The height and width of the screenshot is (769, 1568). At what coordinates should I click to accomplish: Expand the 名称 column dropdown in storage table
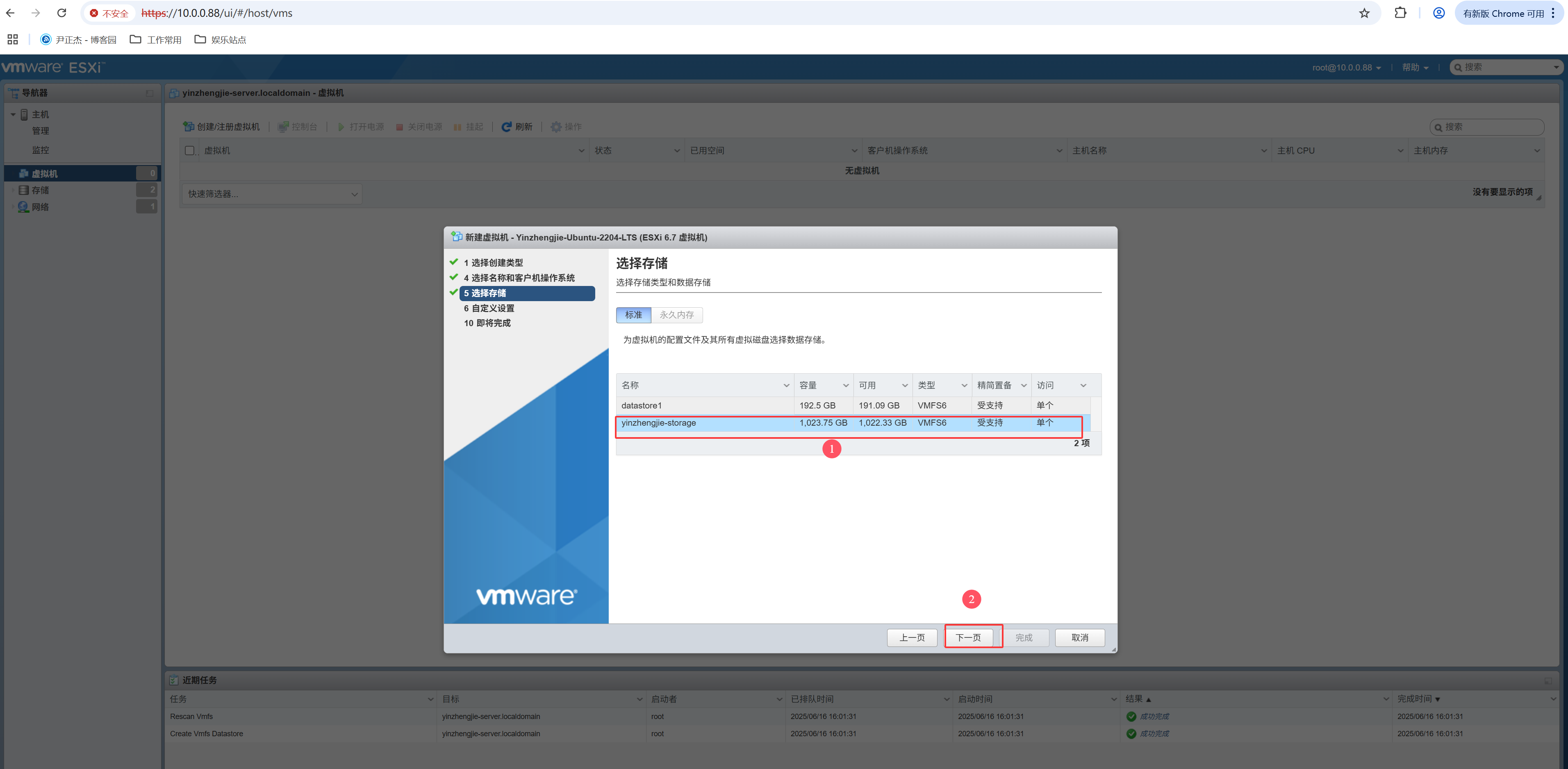[786, 385]
